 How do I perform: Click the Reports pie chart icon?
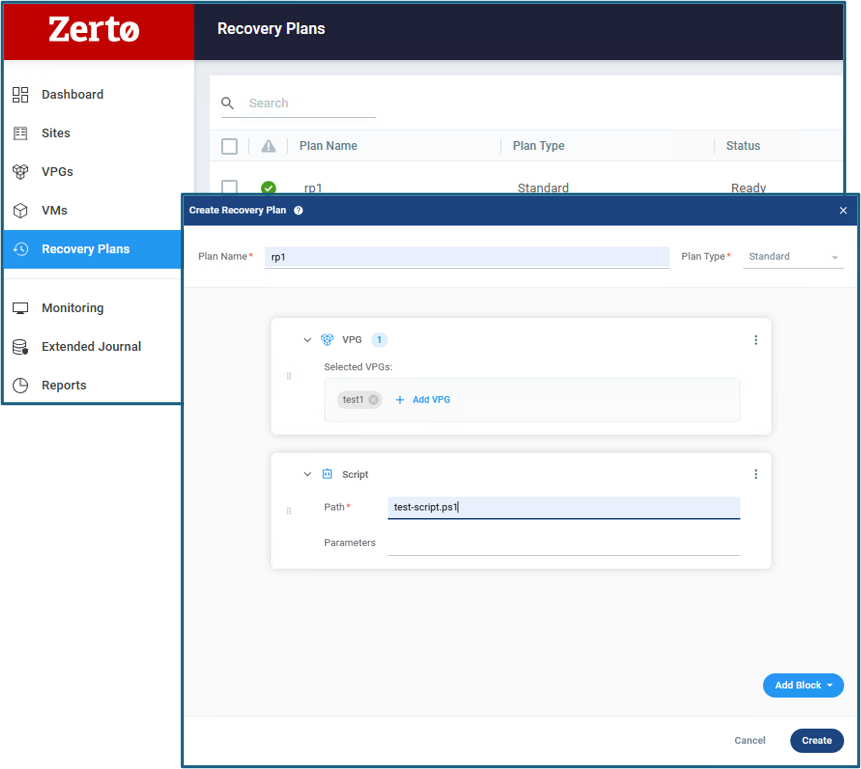pos(20,386)
